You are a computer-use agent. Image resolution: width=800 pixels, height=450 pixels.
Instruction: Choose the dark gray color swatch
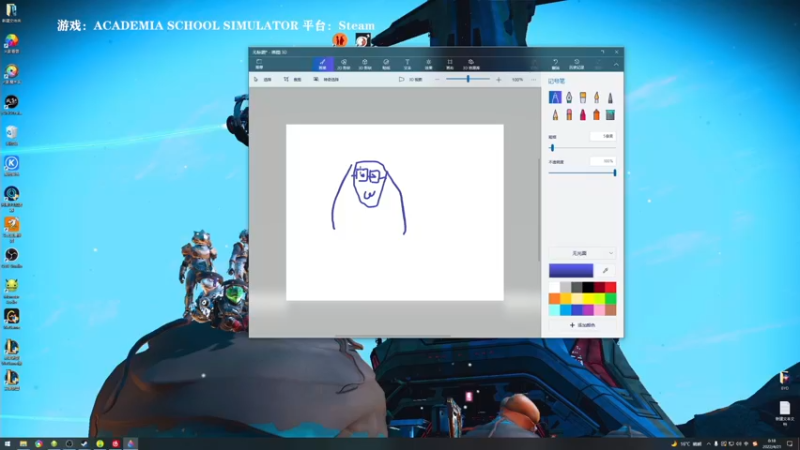click(x=577, y=287)
